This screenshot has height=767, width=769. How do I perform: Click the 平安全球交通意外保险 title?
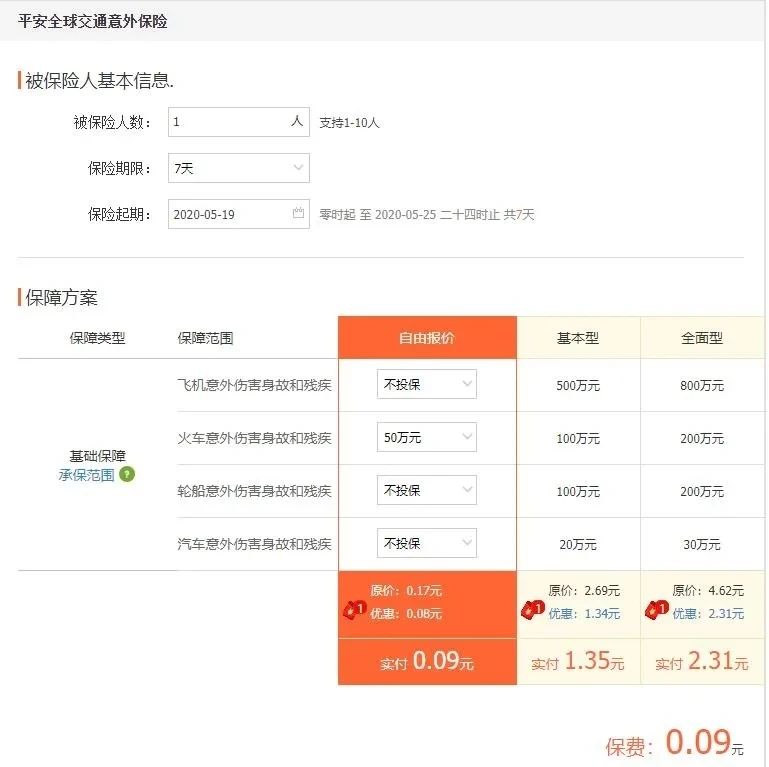click(93, 21)
